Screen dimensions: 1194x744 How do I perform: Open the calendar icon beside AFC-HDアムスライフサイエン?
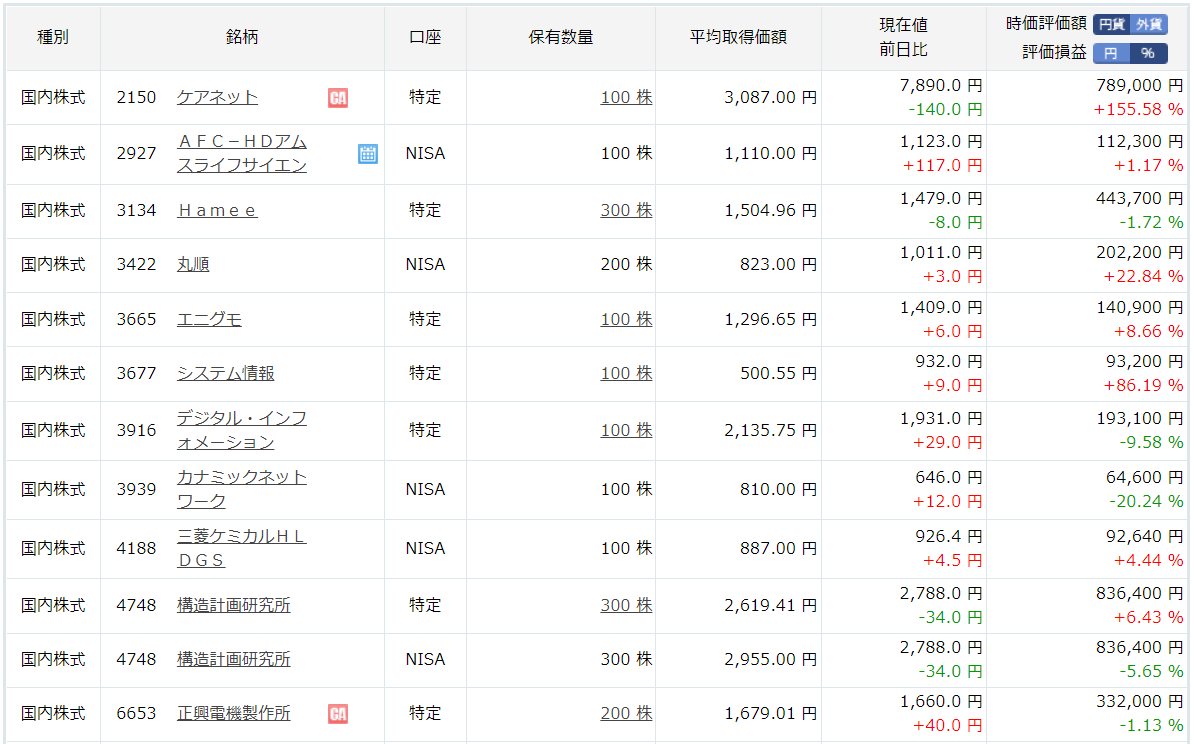coord(368,154)
